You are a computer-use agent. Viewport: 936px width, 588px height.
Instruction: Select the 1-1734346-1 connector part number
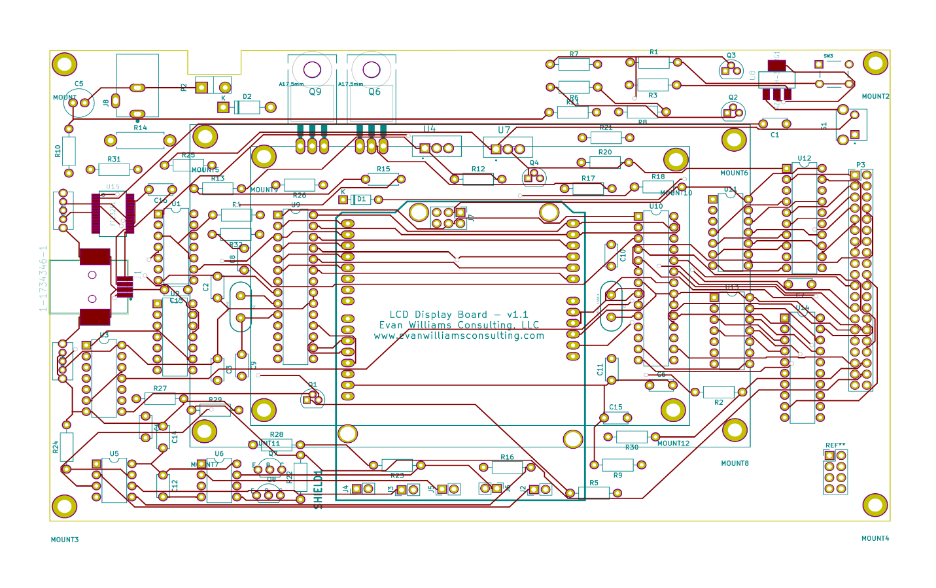click(x=43, y=278)
